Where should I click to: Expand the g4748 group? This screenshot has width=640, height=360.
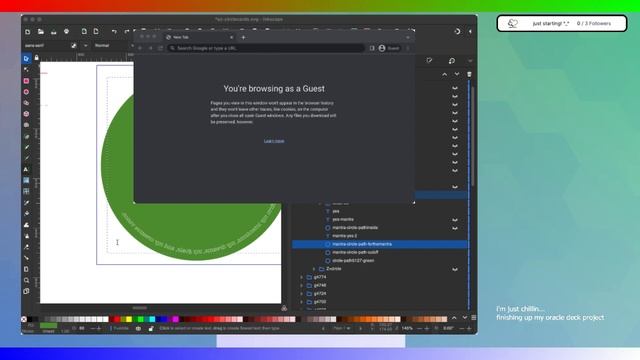[302, 285]
